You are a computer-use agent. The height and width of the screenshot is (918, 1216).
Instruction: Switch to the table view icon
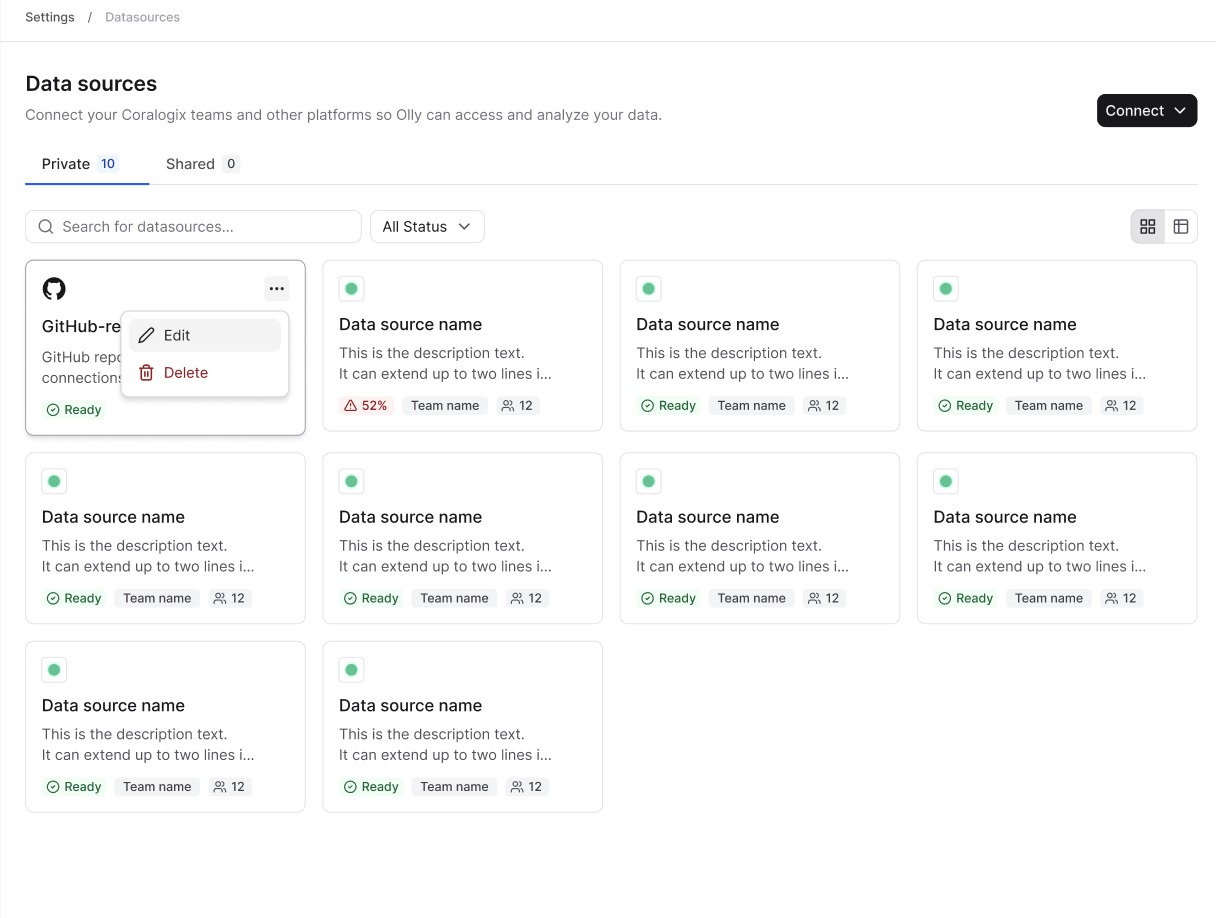coord(1181,226)
